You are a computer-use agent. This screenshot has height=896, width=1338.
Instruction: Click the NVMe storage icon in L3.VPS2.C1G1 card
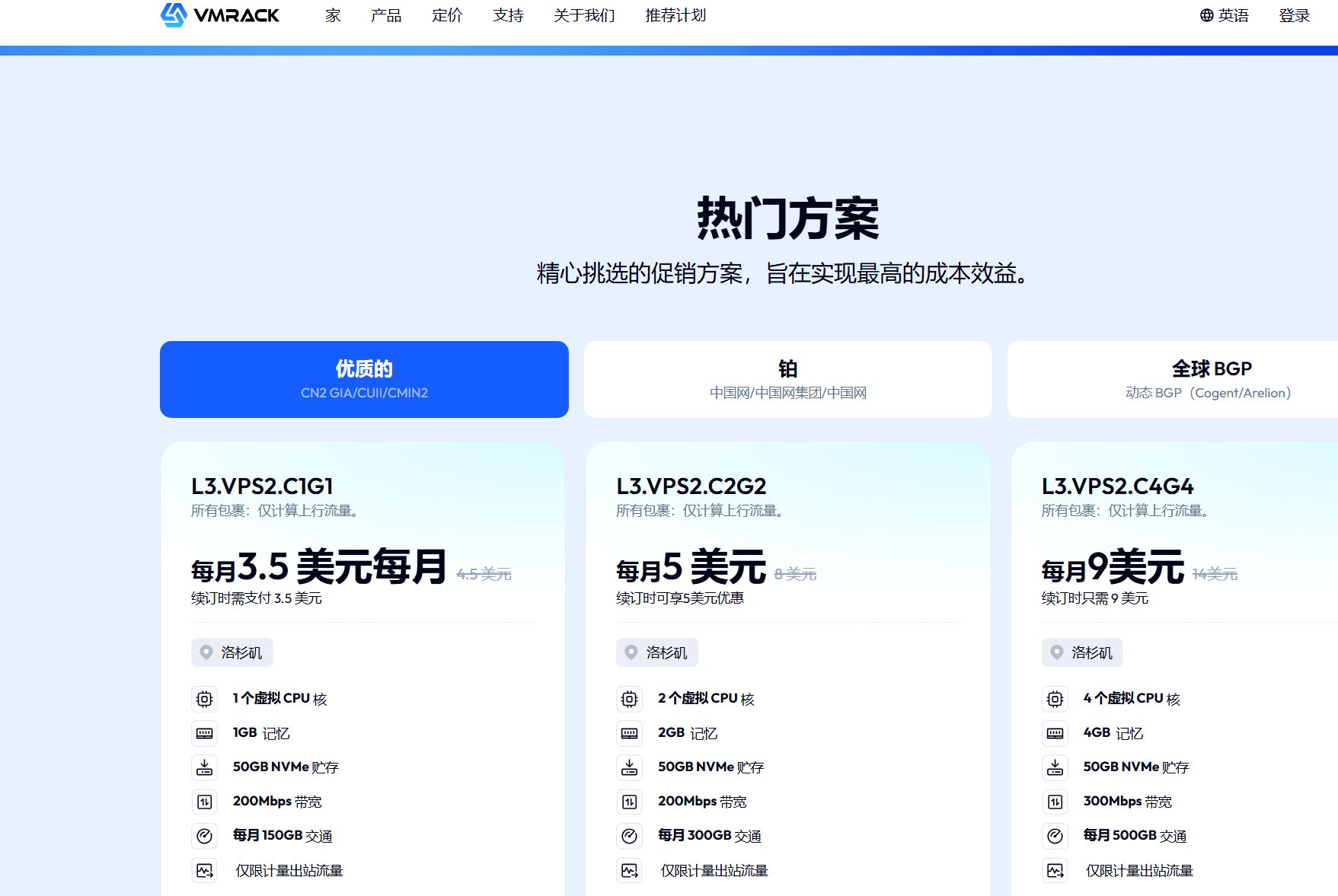(x=204, y=767)
